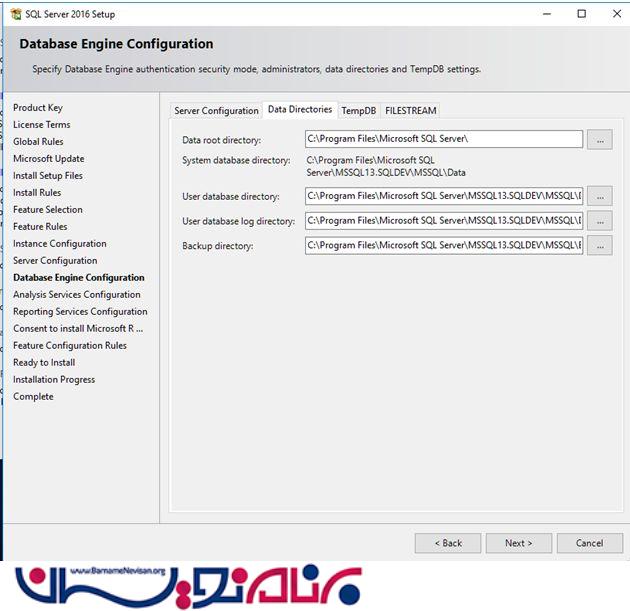Click inside the Data root directory field

click(443, 140)
